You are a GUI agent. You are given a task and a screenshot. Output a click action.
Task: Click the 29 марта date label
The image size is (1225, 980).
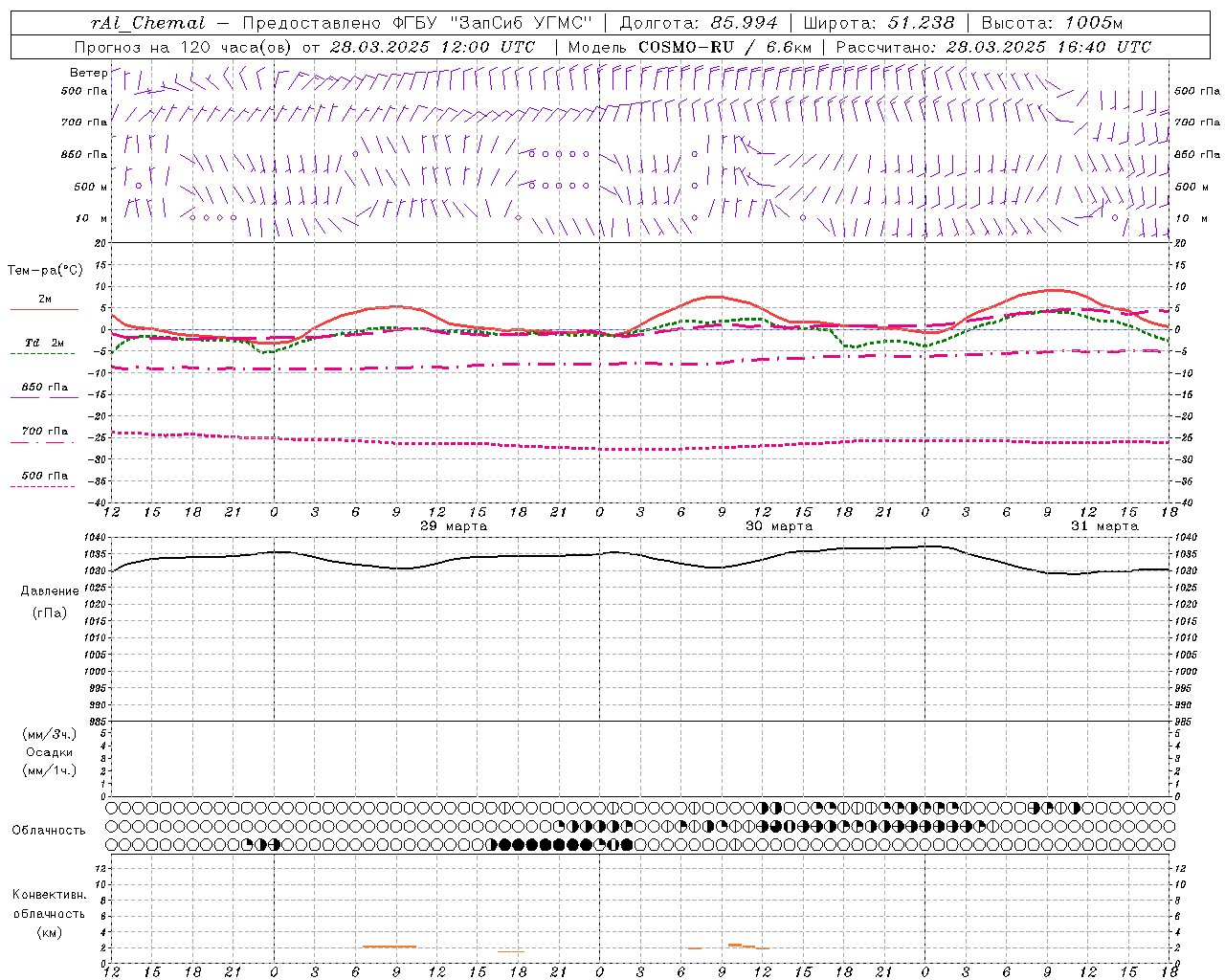[x=454, y=526]
